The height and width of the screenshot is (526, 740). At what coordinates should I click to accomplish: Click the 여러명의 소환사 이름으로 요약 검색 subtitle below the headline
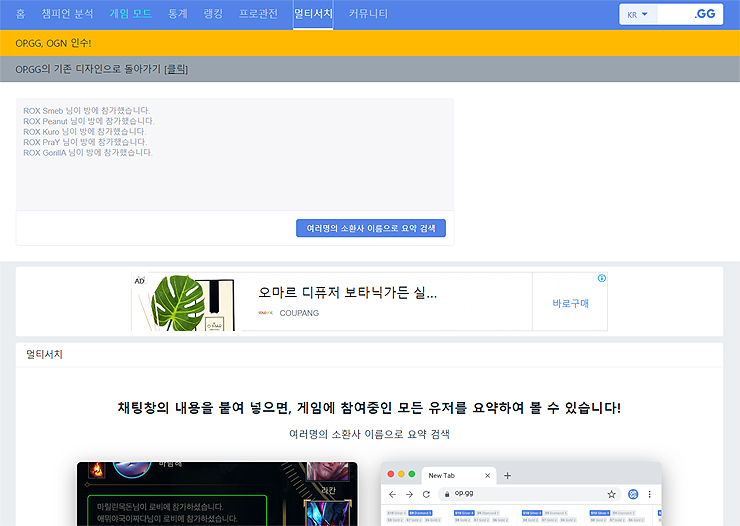(369, 434)
